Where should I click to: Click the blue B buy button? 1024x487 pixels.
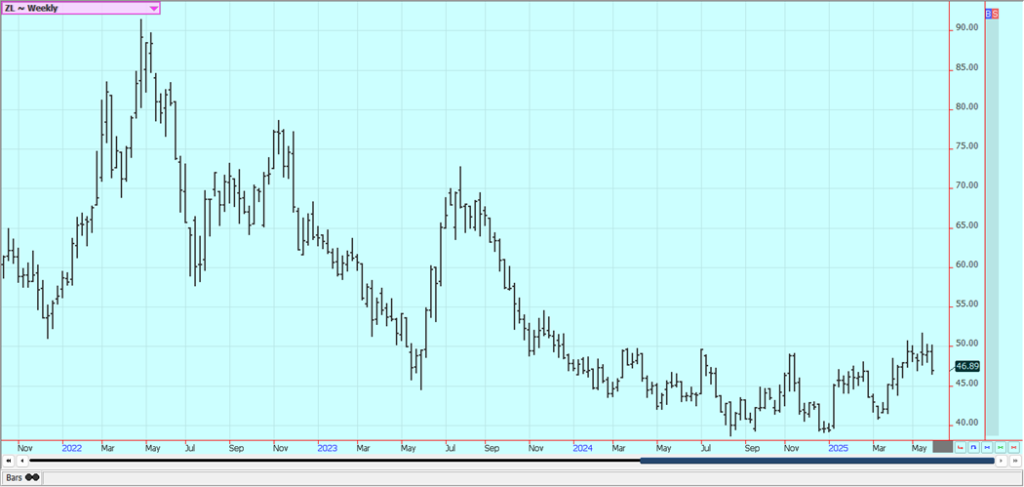[988, 13]
